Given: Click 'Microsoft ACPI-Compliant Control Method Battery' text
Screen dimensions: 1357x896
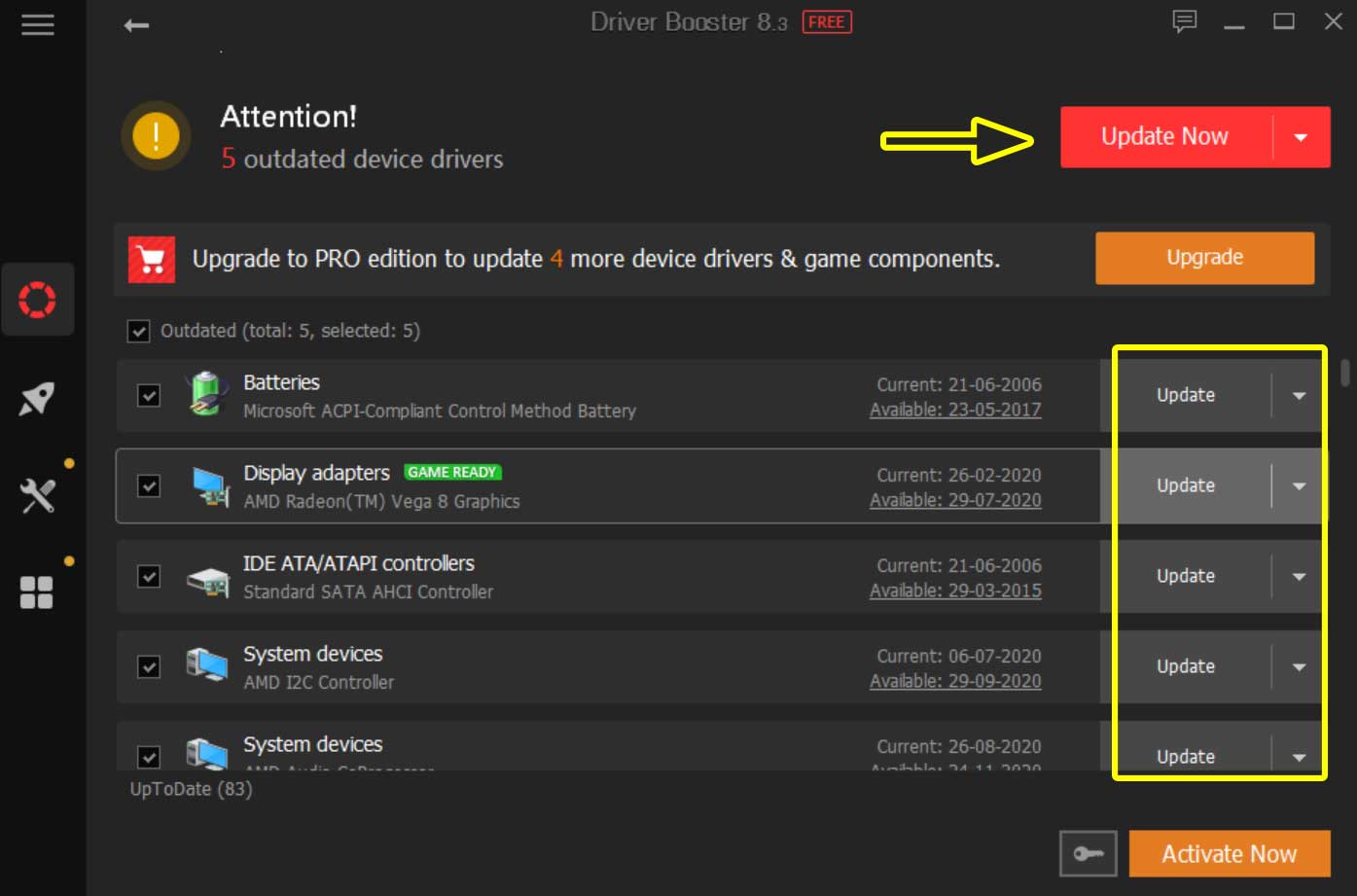Looking at the screenshot, I should (x=440, y=412).
